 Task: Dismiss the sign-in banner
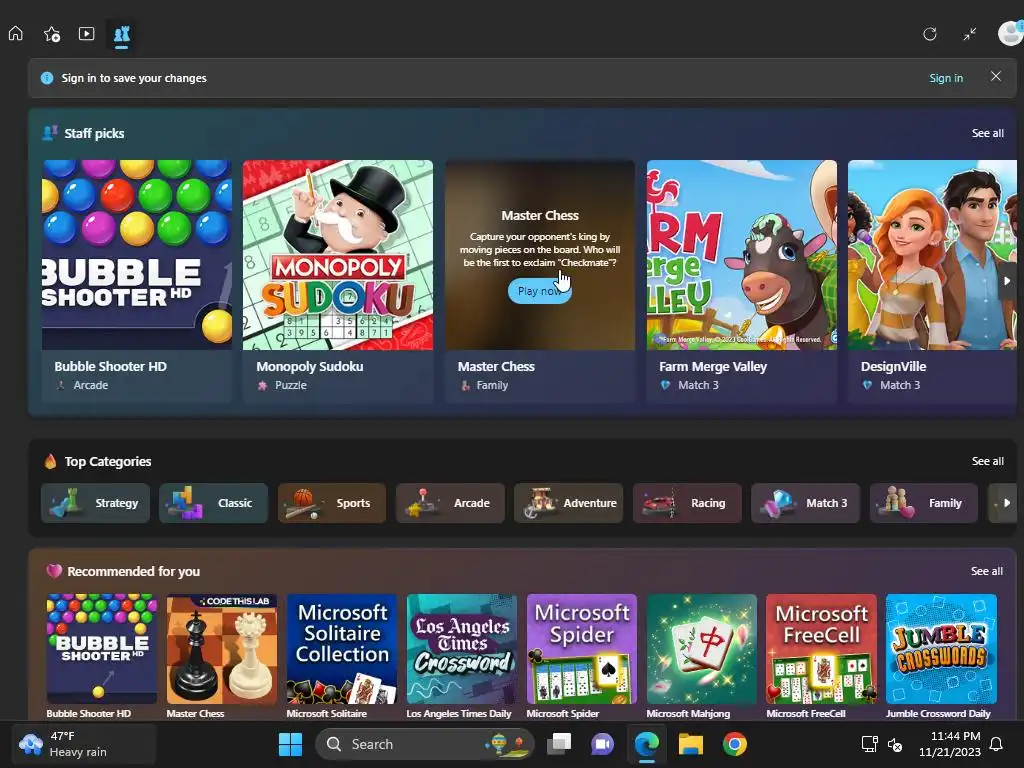[x=996, y=76]
